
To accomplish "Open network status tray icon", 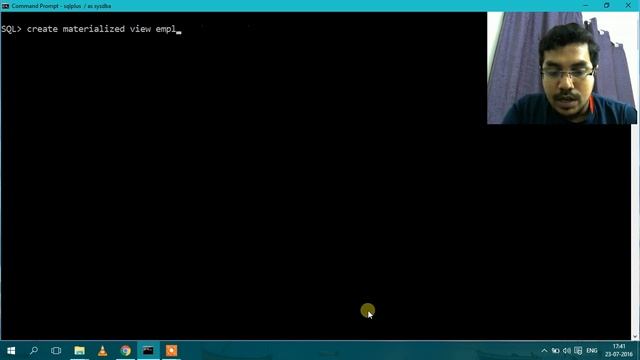I will pyautogui.click(x=556, y=351).
